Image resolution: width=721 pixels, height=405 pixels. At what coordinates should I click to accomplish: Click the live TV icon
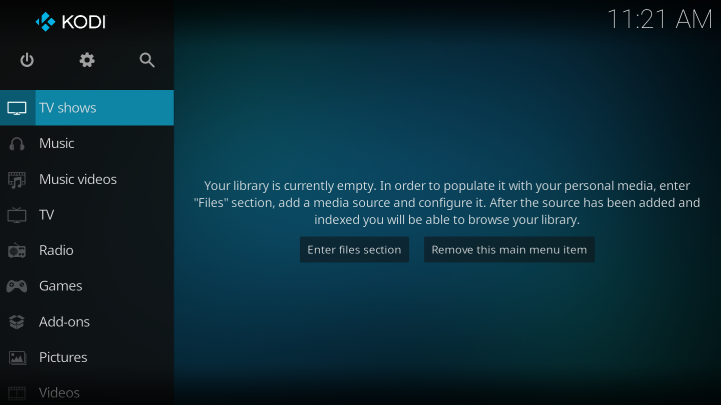[x=17, y=215]
